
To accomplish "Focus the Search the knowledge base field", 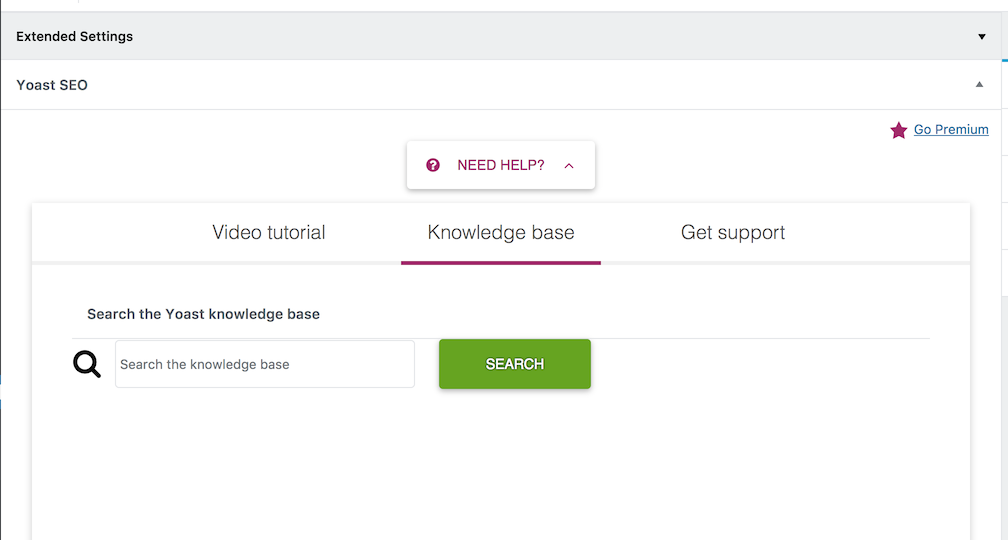I will click(x=264, y=364).
